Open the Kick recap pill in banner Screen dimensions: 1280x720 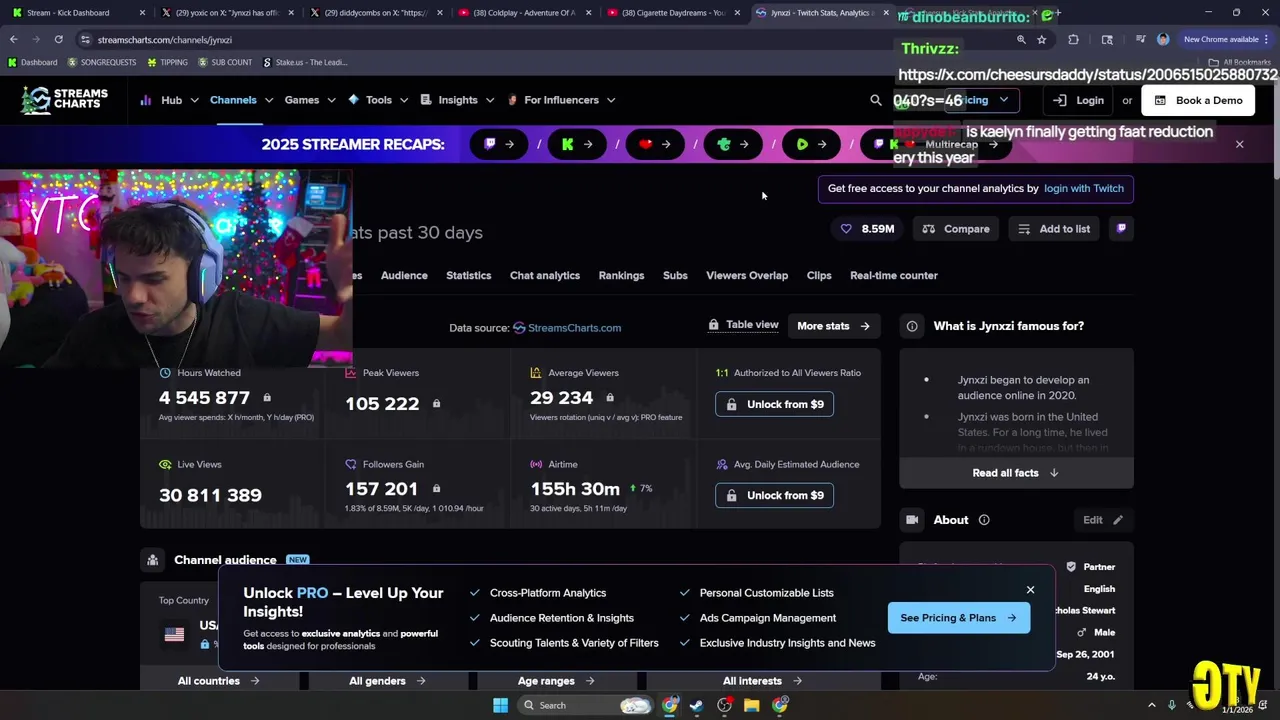pyautogui.click(x=577, y=144)
